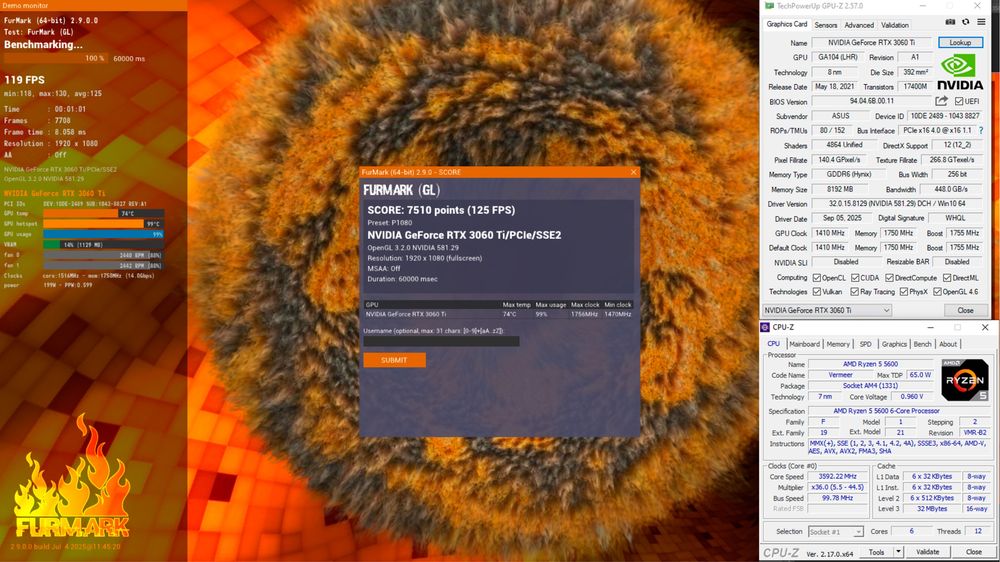This screenshot has width=1000, height=562.
Task: Click the Core Voltage 0.960 V value
Action: 911,397
